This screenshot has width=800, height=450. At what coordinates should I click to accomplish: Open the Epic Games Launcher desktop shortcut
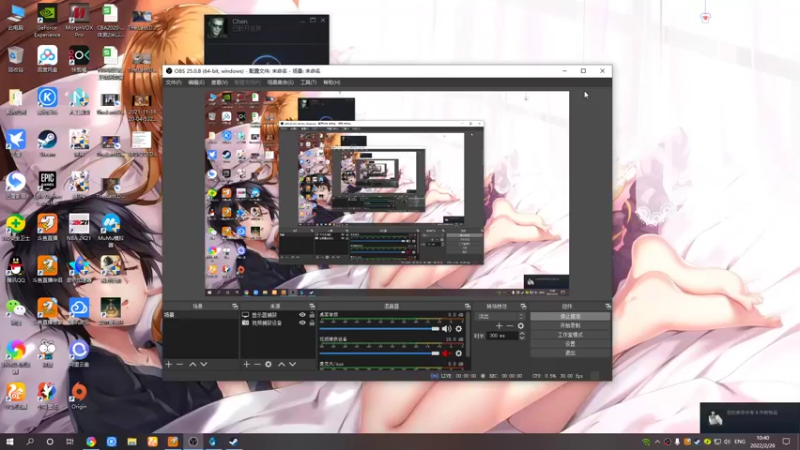coord(47,187)
